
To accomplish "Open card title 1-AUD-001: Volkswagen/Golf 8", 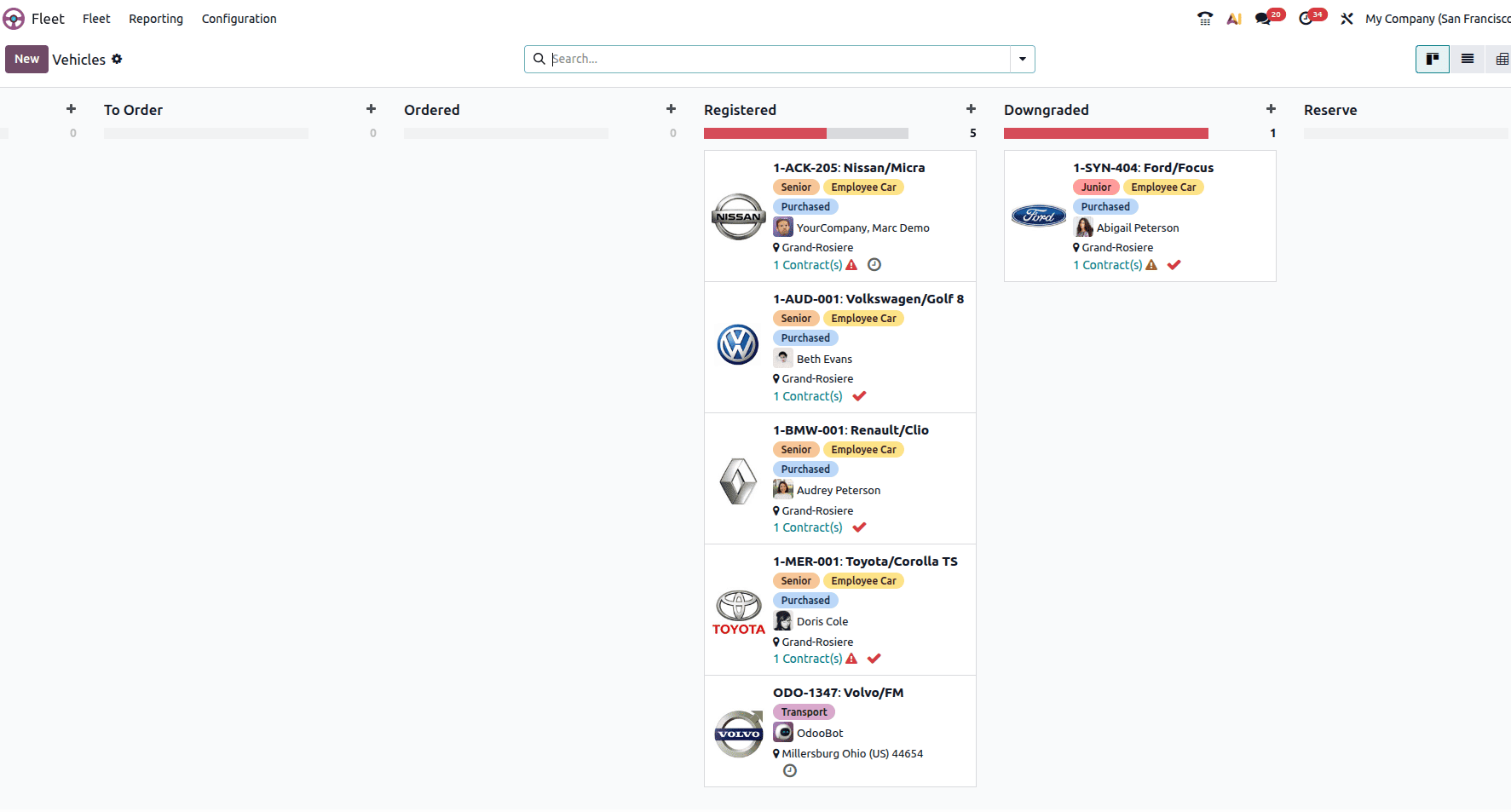I will [x=868, y=299].
